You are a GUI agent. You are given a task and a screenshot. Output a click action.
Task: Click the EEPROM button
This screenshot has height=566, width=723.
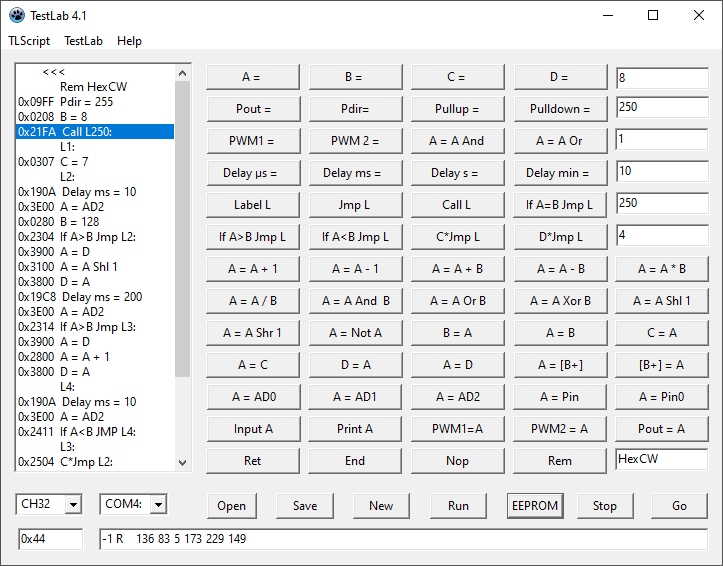coord(534,505)
